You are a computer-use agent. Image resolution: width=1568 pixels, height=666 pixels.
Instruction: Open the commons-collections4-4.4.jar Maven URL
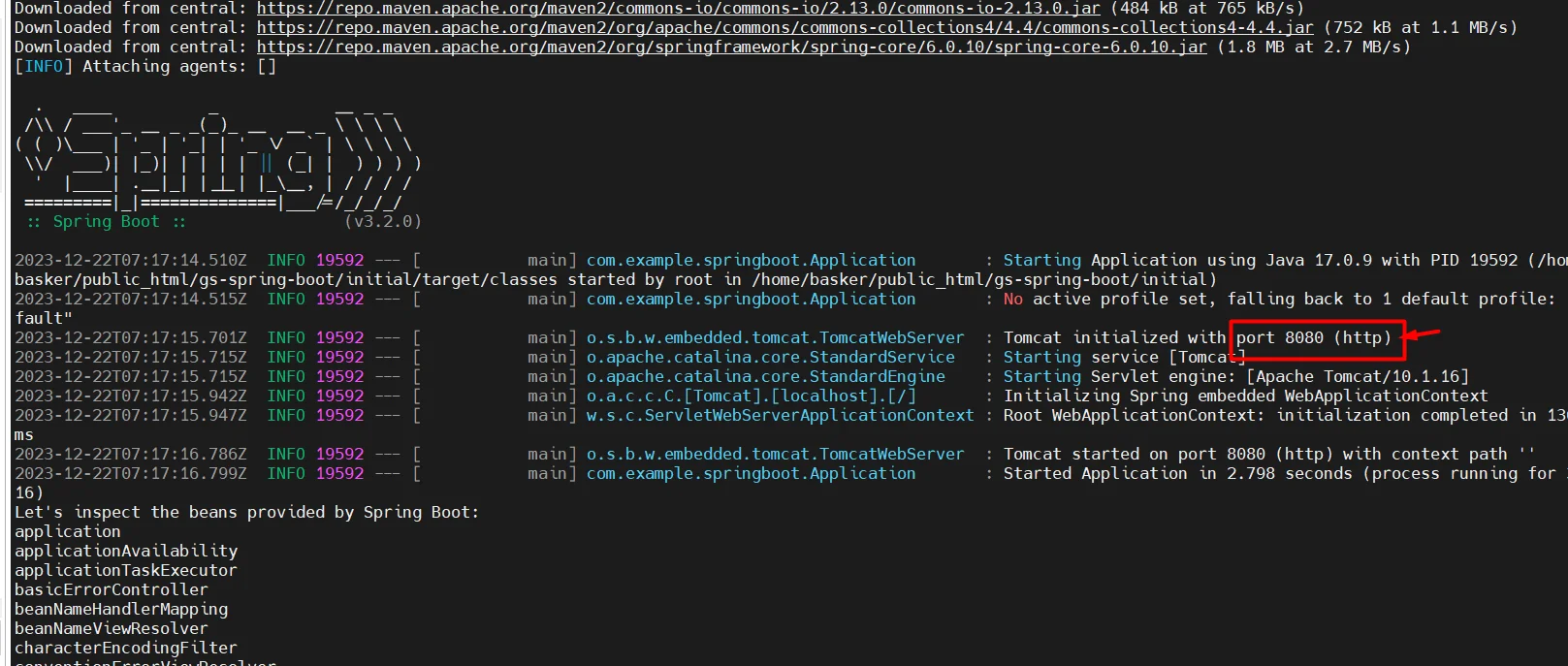tap(785, 27)
